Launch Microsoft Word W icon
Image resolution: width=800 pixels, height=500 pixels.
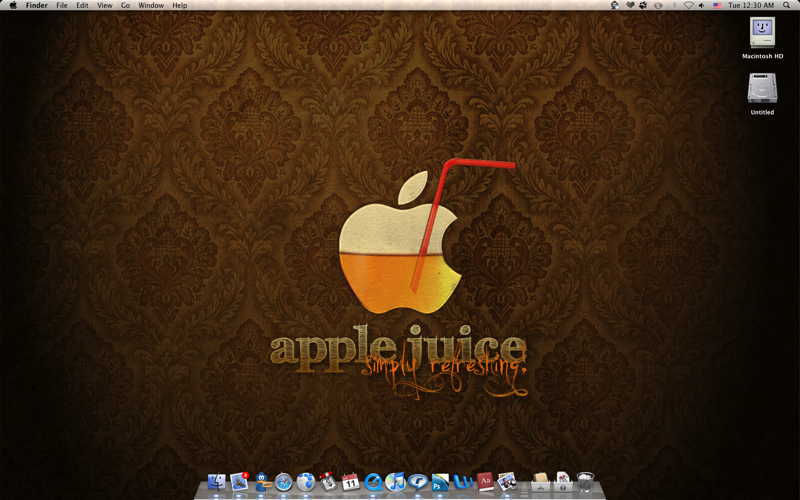pos(463,482)
